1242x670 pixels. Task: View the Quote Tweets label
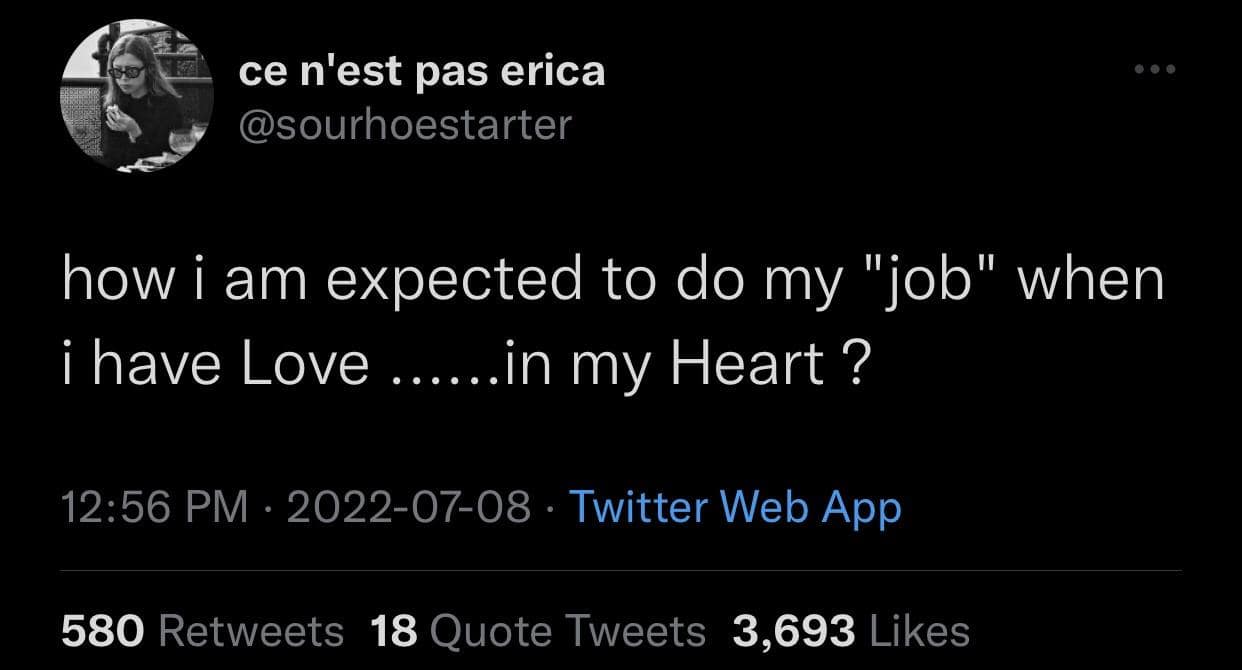[568, 631]
